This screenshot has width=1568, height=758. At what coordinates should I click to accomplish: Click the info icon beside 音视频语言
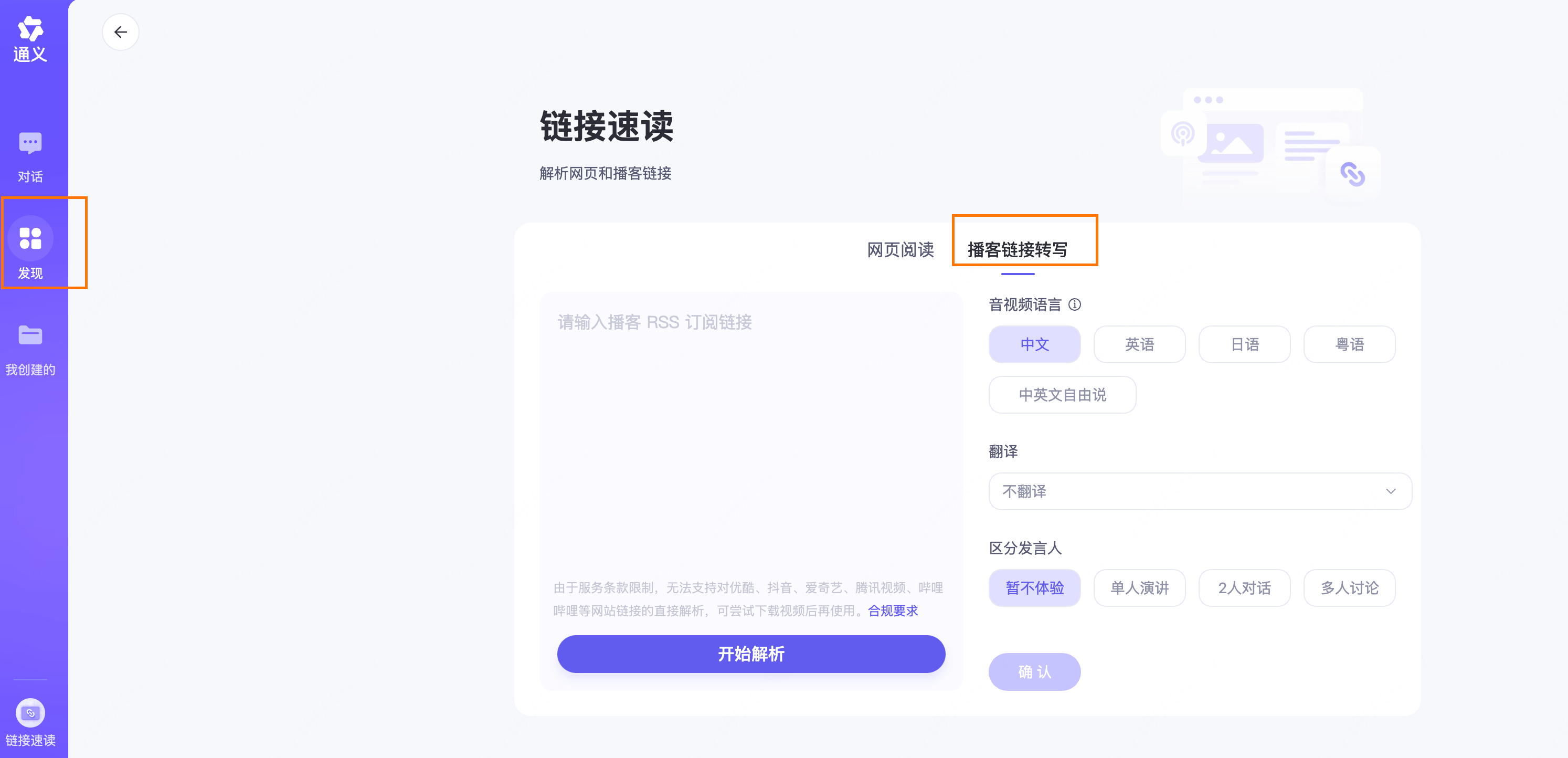coord(1075,304)
